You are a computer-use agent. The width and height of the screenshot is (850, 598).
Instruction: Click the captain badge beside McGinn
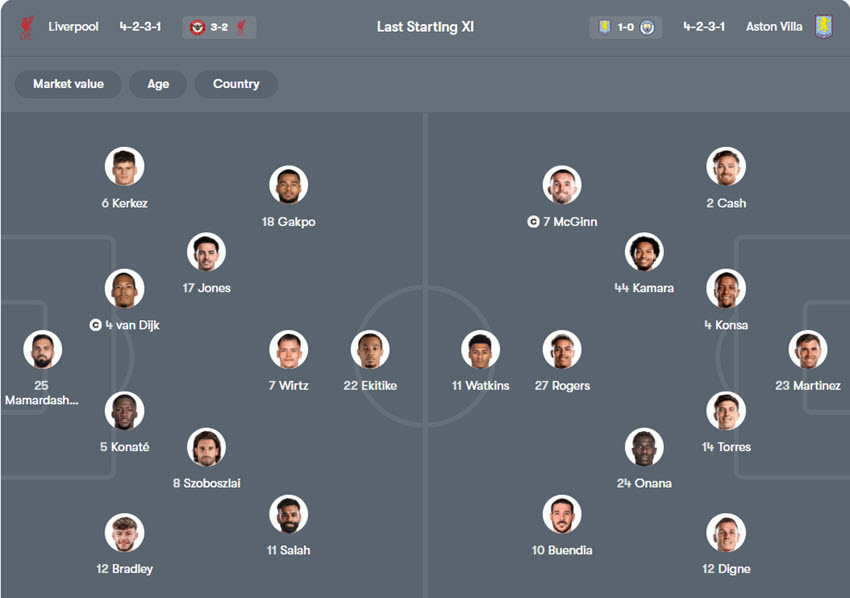533,222
